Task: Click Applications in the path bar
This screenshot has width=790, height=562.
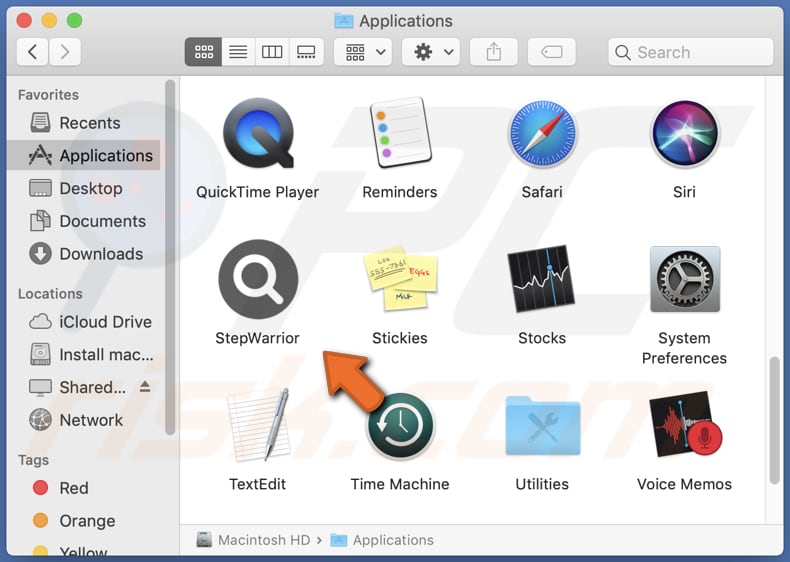Action: point(382,540)
